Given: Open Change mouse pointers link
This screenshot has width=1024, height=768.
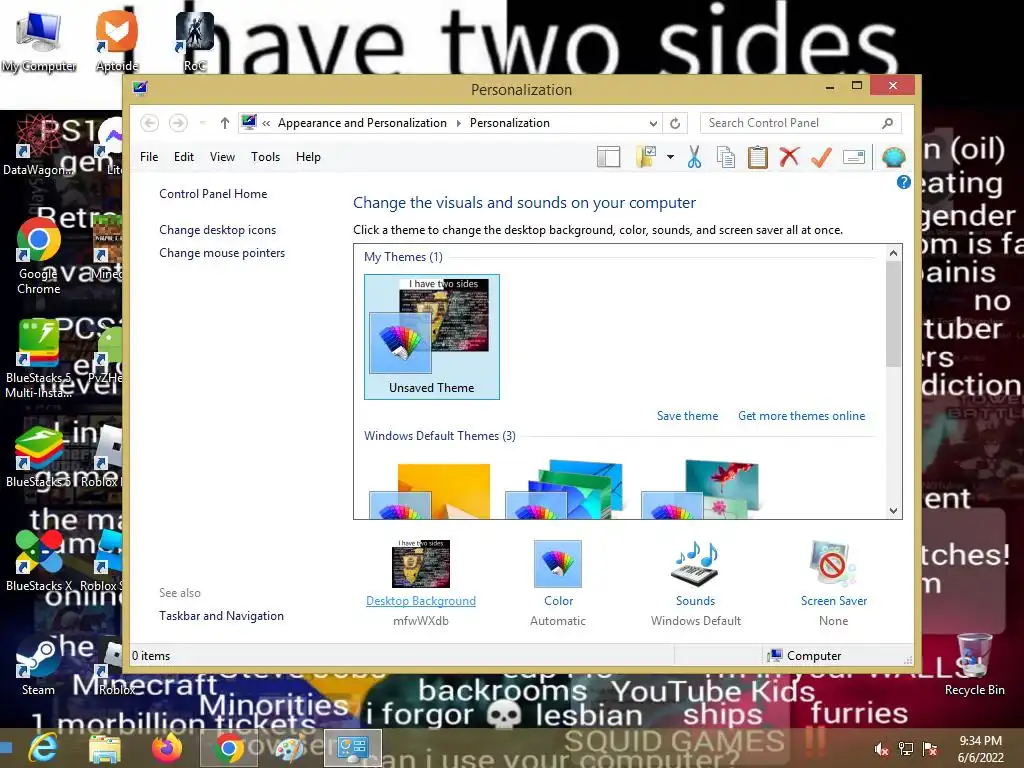Looking at the screenshot, I should click(x=222, y=253).
